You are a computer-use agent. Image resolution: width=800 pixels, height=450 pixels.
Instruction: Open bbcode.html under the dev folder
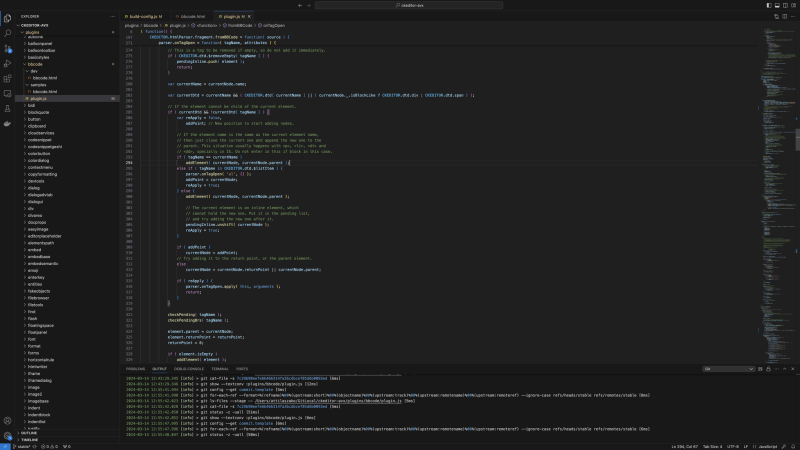(x=67, y=78)
